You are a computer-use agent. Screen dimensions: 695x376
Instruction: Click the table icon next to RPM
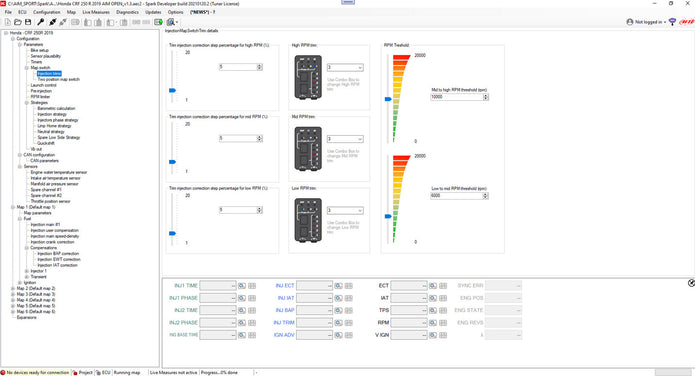pyautogui.click(x=443, y=323)
